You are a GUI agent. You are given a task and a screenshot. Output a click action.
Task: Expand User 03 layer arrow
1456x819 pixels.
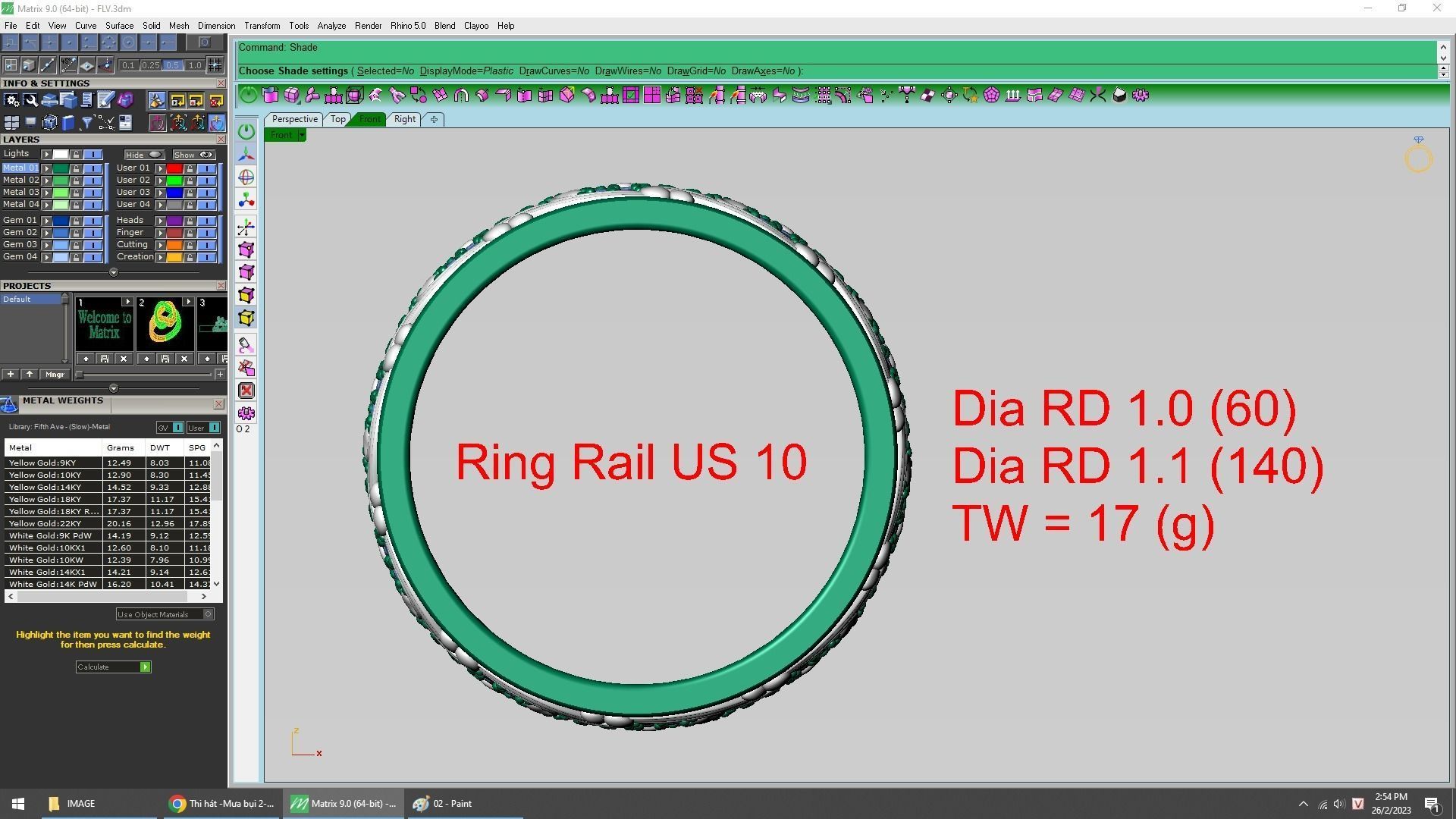pyautogui.click(x=160, y=193)
